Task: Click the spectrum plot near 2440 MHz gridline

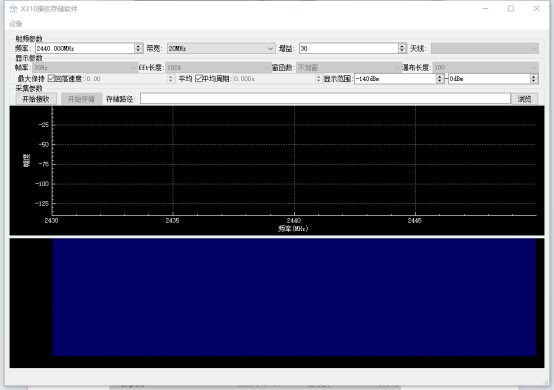Action: pyautogui.click(x=294, y=161)
